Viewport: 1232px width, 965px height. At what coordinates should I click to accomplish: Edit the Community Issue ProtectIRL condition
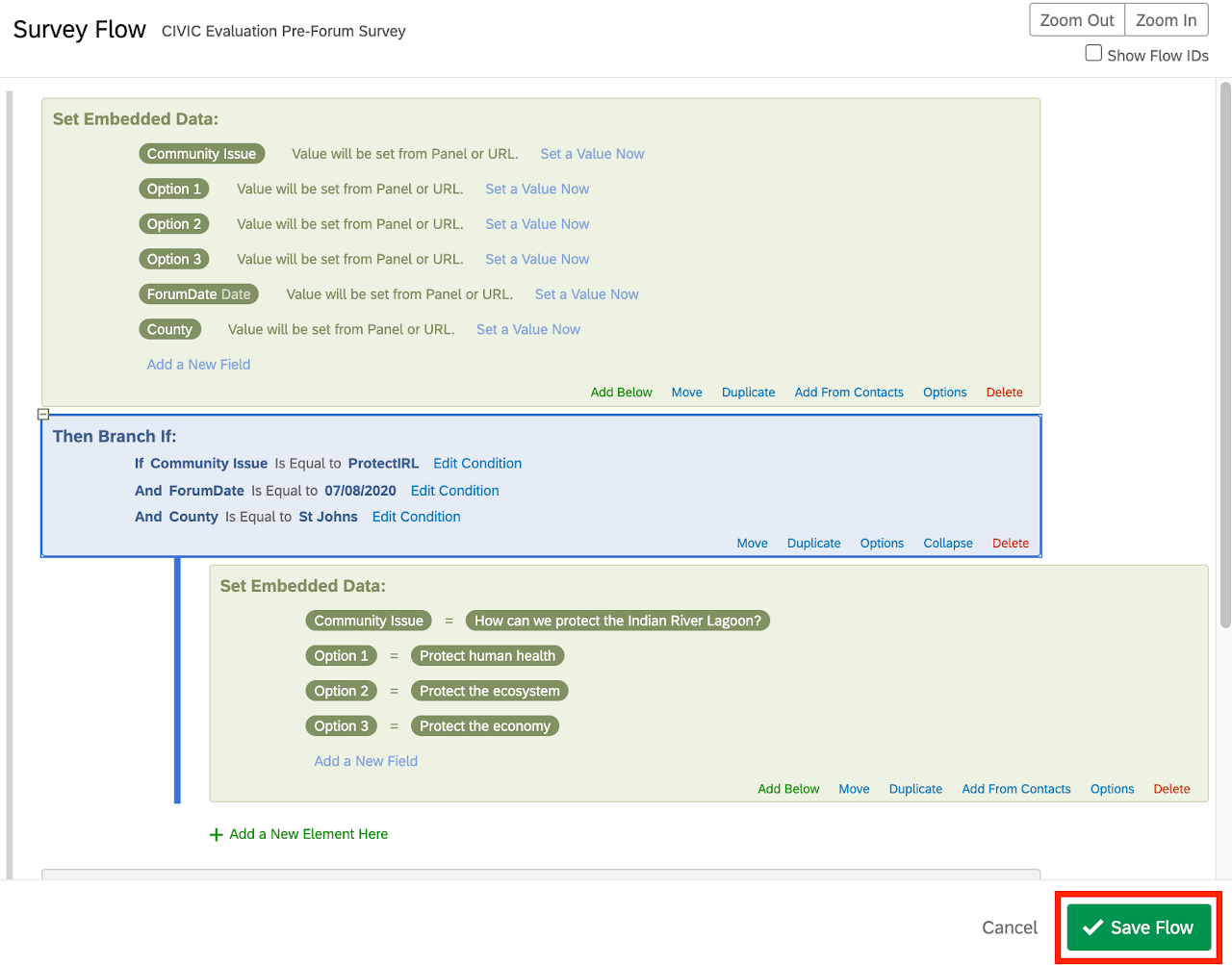476,464
